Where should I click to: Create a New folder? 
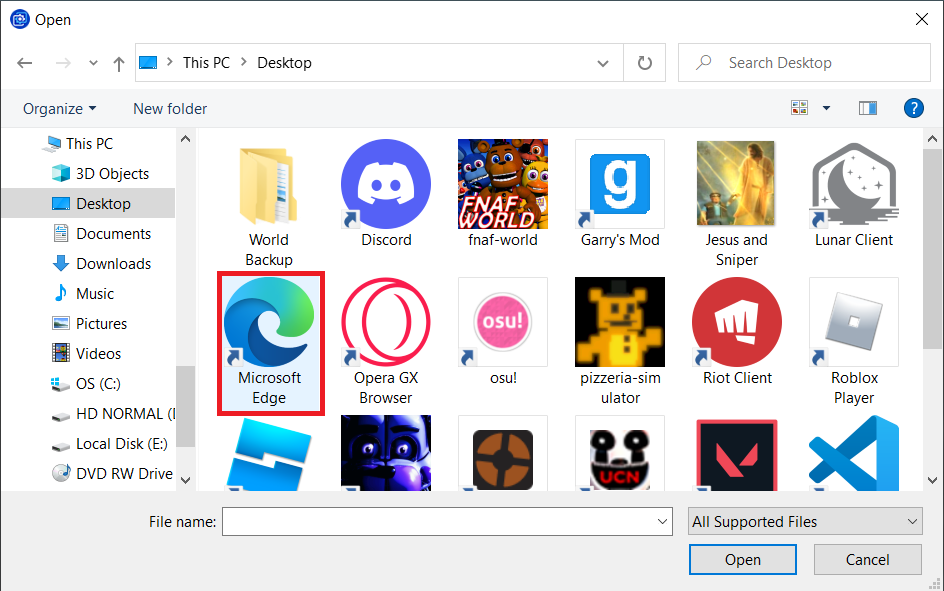tap(170, 109)
